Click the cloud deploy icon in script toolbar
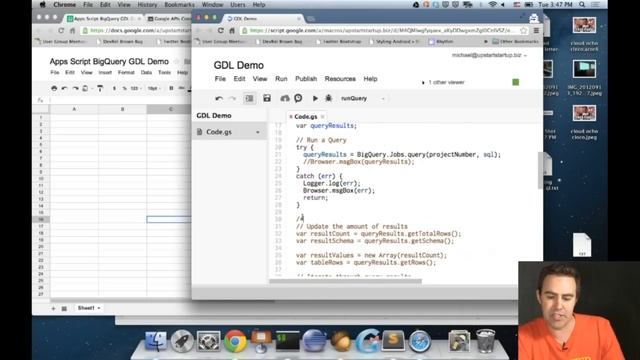Image resolution: width=640 pixels, height=360 pixels. [284, 98]
